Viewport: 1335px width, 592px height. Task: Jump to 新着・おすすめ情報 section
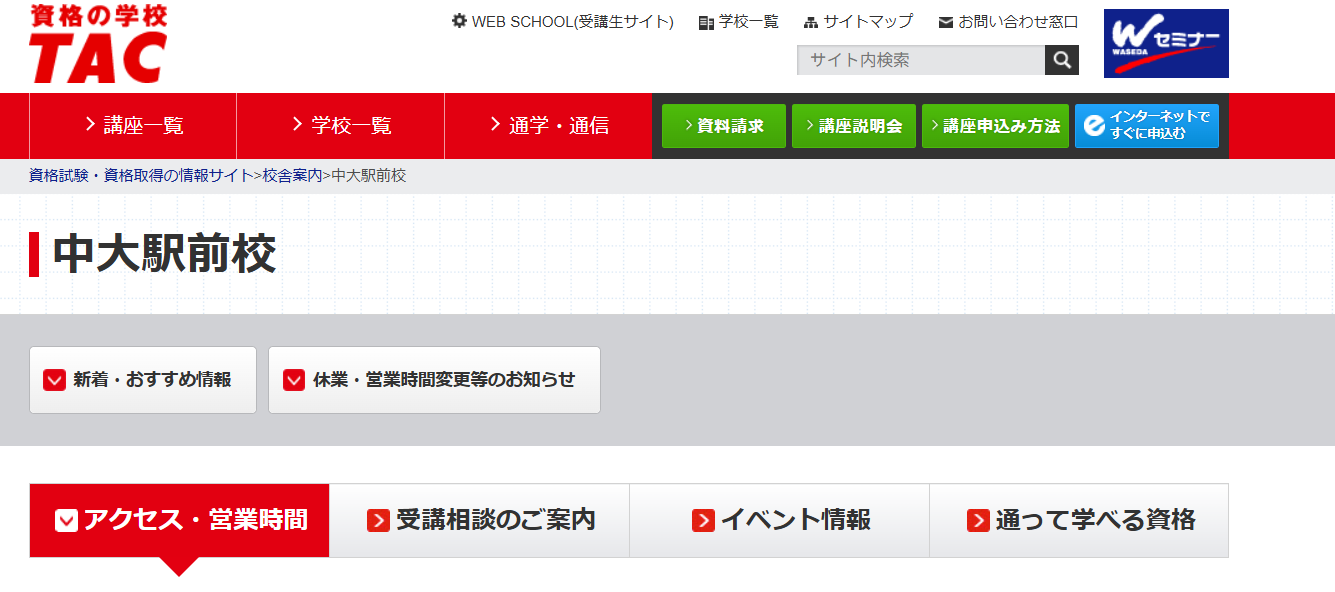(x=143, y=380)
